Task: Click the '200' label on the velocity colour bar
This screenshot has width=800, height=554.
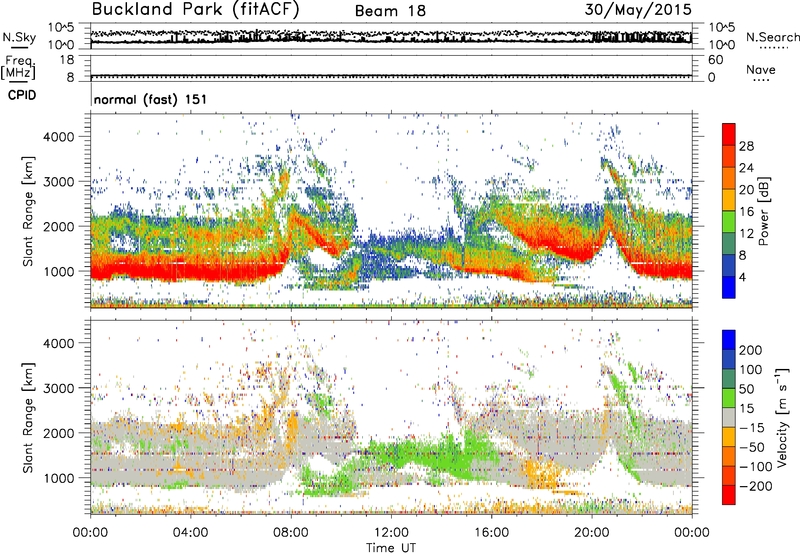Action: [x=751, y=350]
